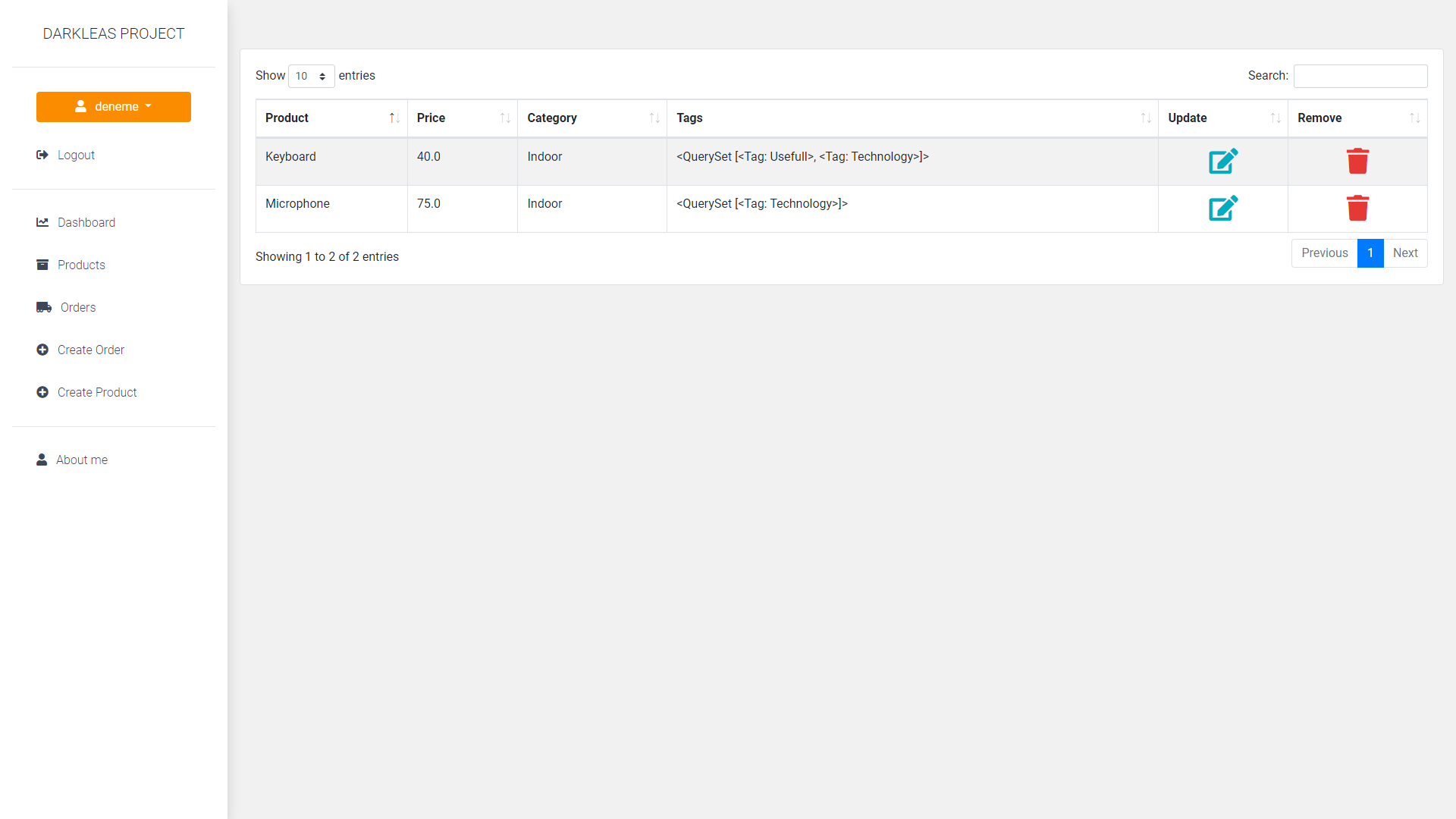Open Create Order from sidebar

tap(90, 350)
